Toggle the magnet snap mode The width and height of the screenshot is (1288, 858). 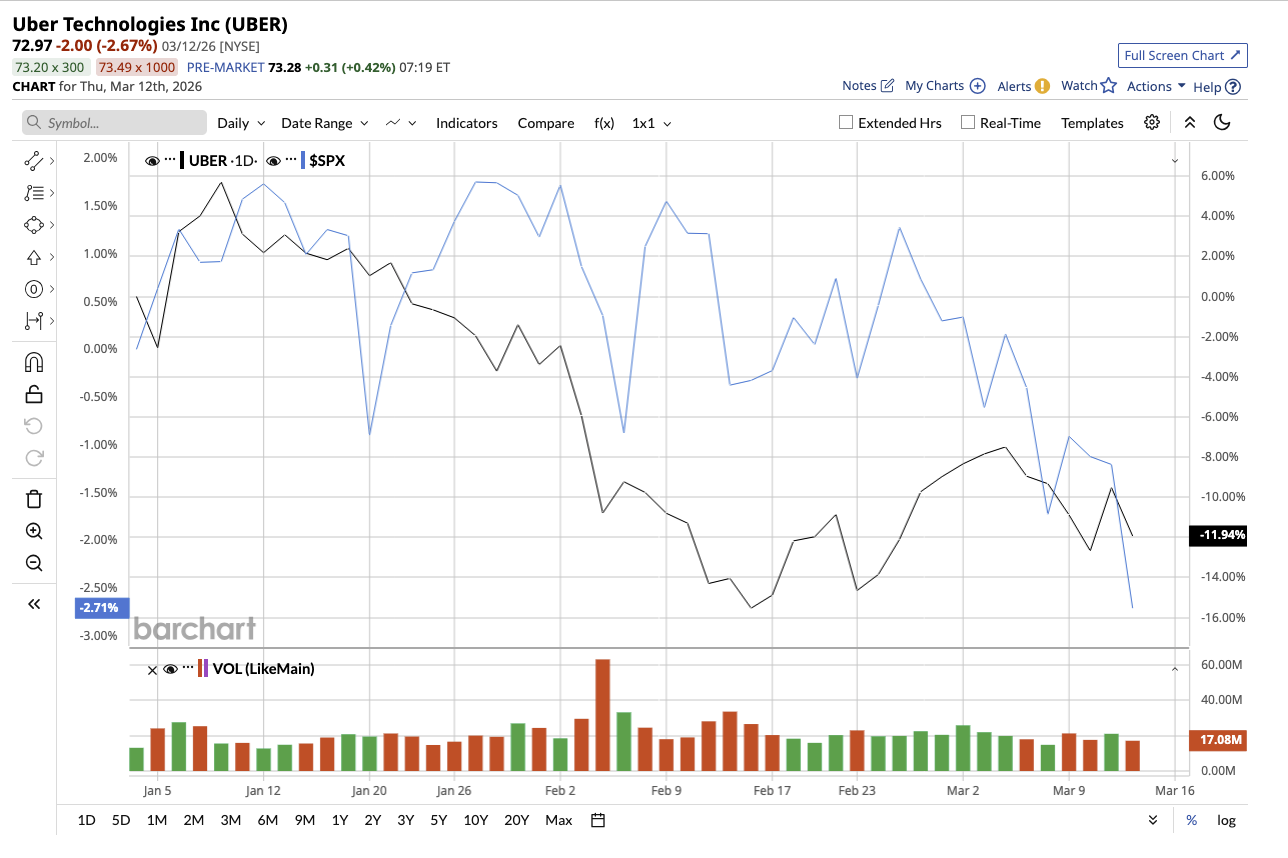[x=34, y=362]
